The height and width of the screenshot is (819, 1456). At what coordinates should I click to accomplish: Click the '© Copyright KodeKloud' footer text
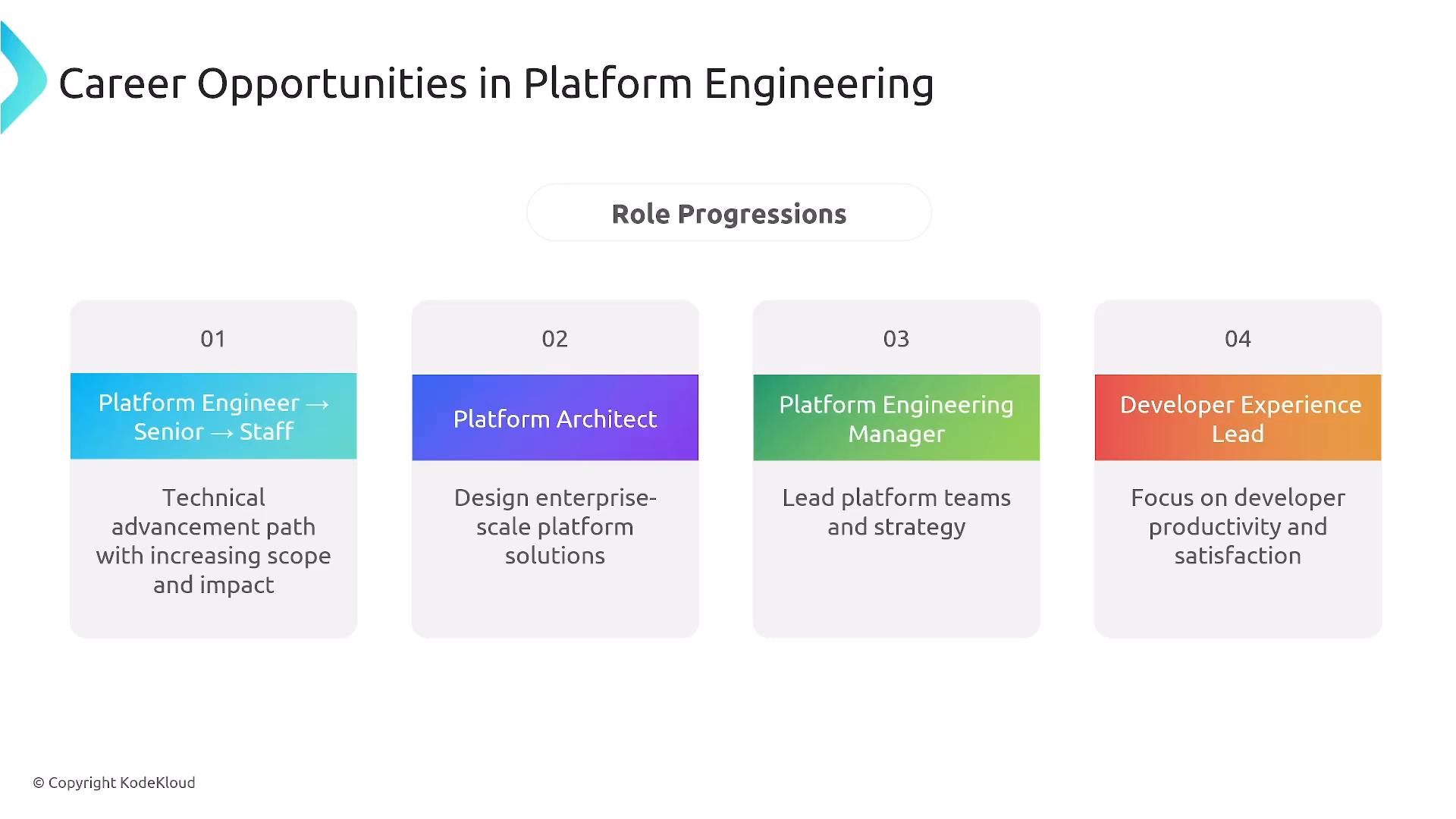(x=114, y=783)
